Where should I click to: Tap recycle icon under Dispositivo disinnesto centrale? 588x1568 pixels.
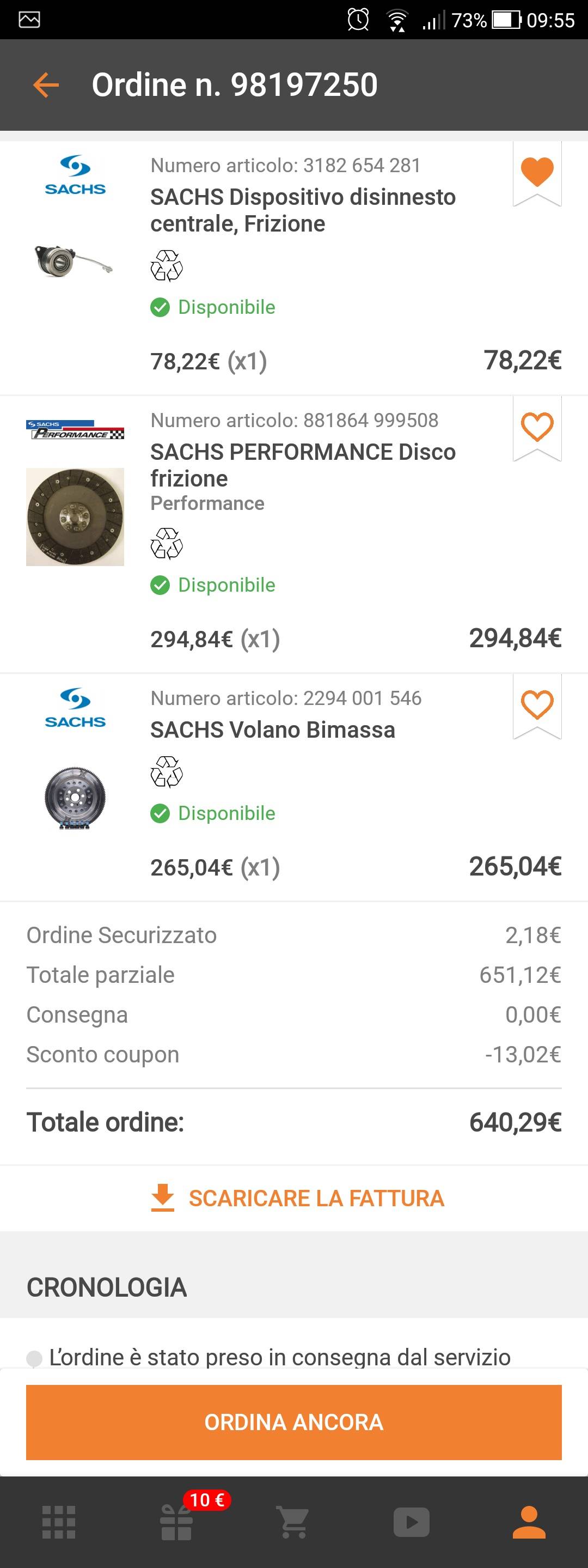coord(167,265)
